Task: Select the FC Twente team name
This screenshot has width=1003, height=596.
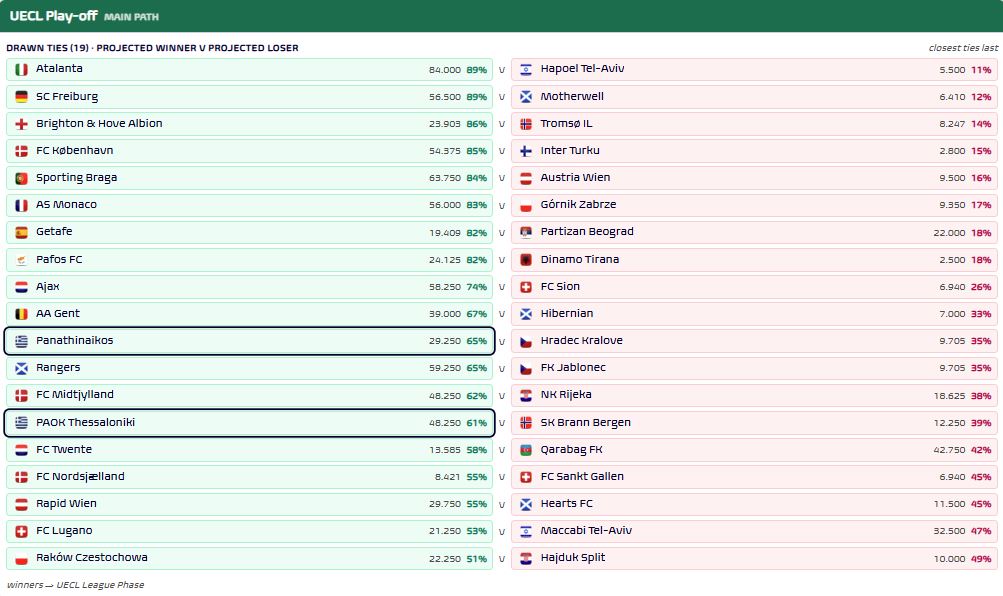Action: [64, 450]
